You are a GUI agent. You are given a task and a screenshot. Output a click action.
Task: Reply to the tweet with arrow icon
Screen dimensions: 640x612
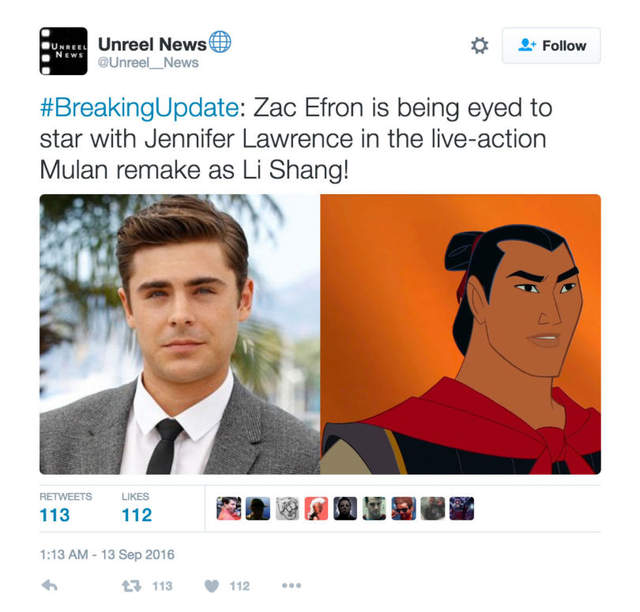point(49,585)
